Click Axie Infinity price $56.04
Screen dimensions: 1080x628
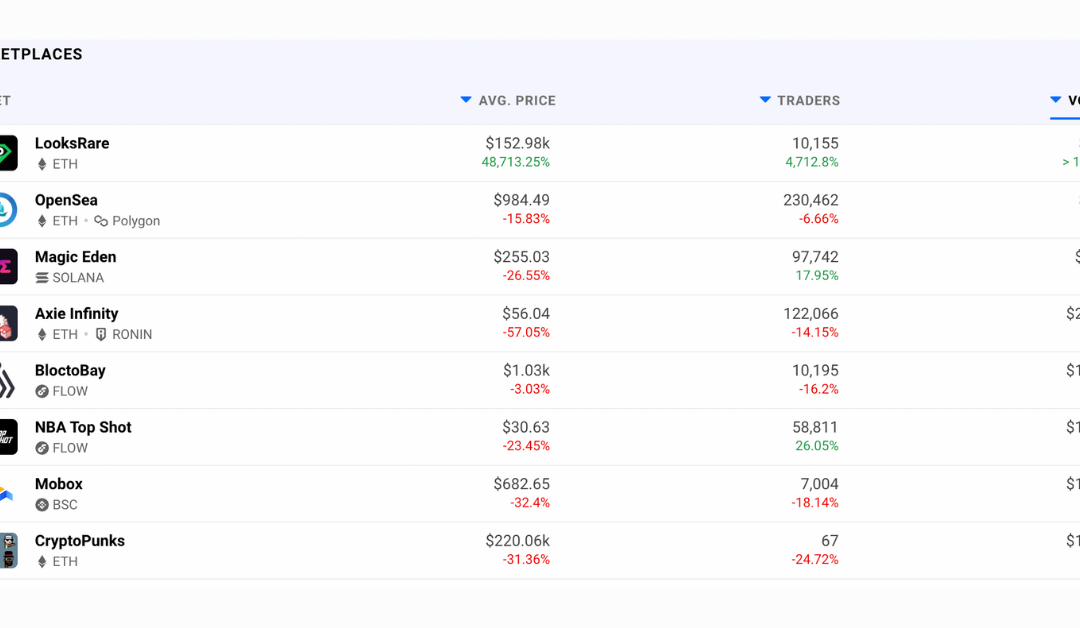pos(526,314)
